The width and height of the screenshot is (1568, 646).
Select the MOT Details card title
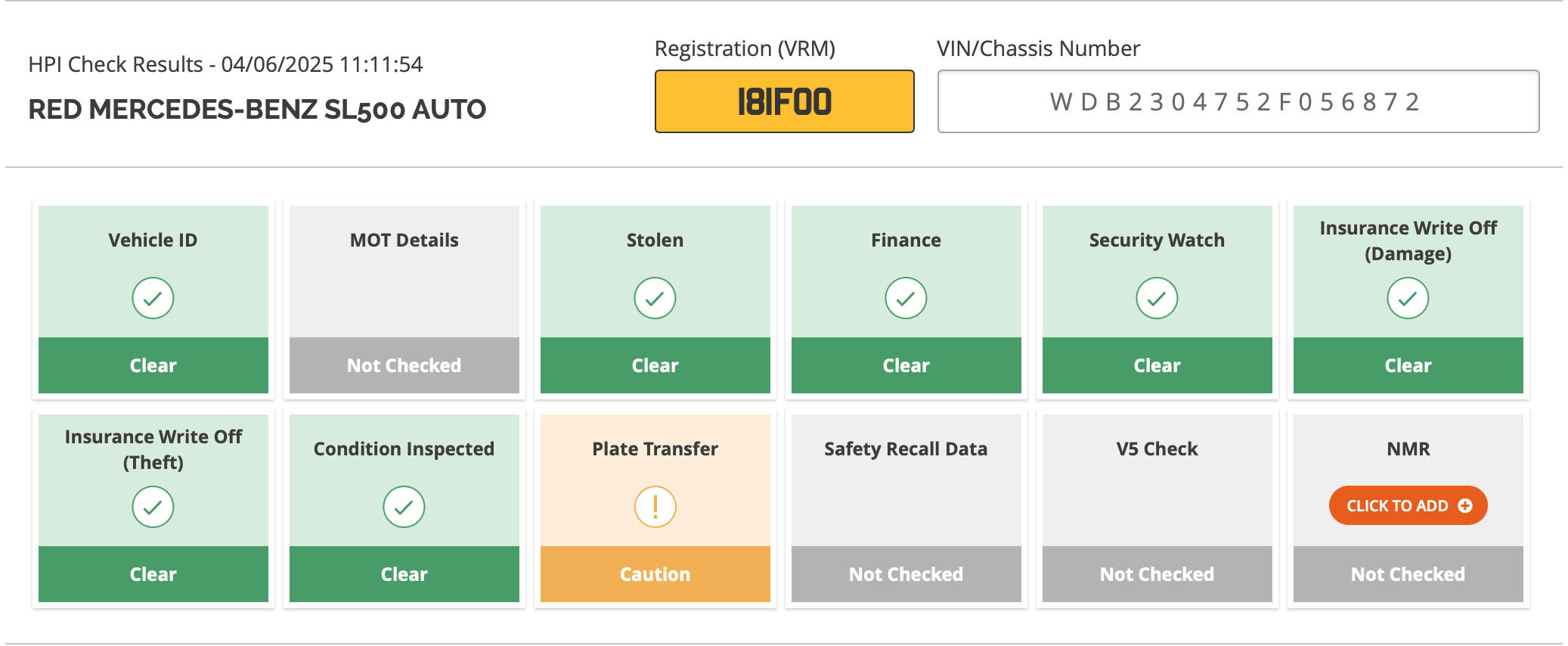tap(404, 240)
